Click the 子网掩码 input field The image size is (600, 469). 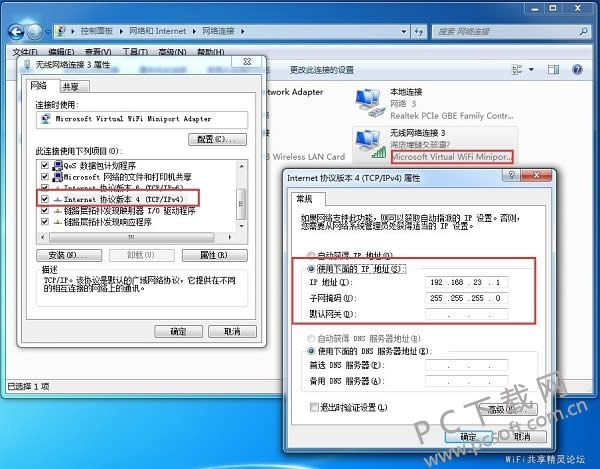coord(466,298)
